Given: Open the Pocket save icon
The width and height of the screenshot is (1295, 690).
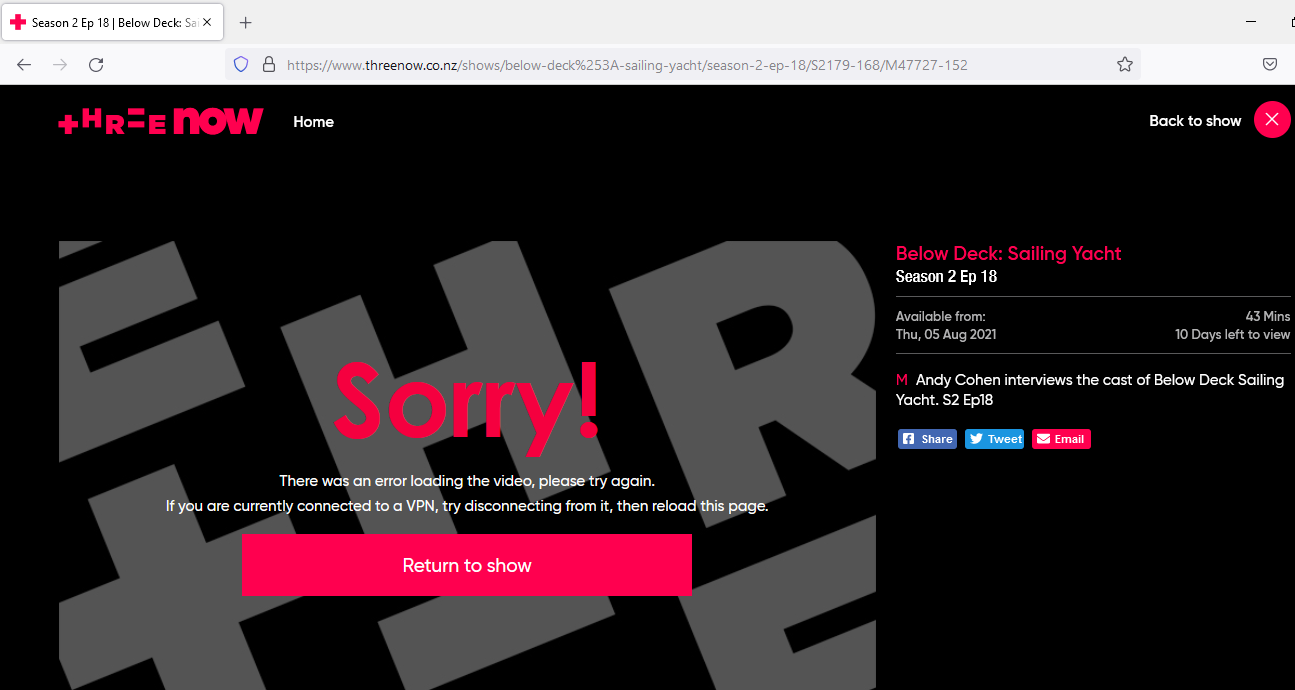Looking at the screenshot, I should [x=1269, y=64].
